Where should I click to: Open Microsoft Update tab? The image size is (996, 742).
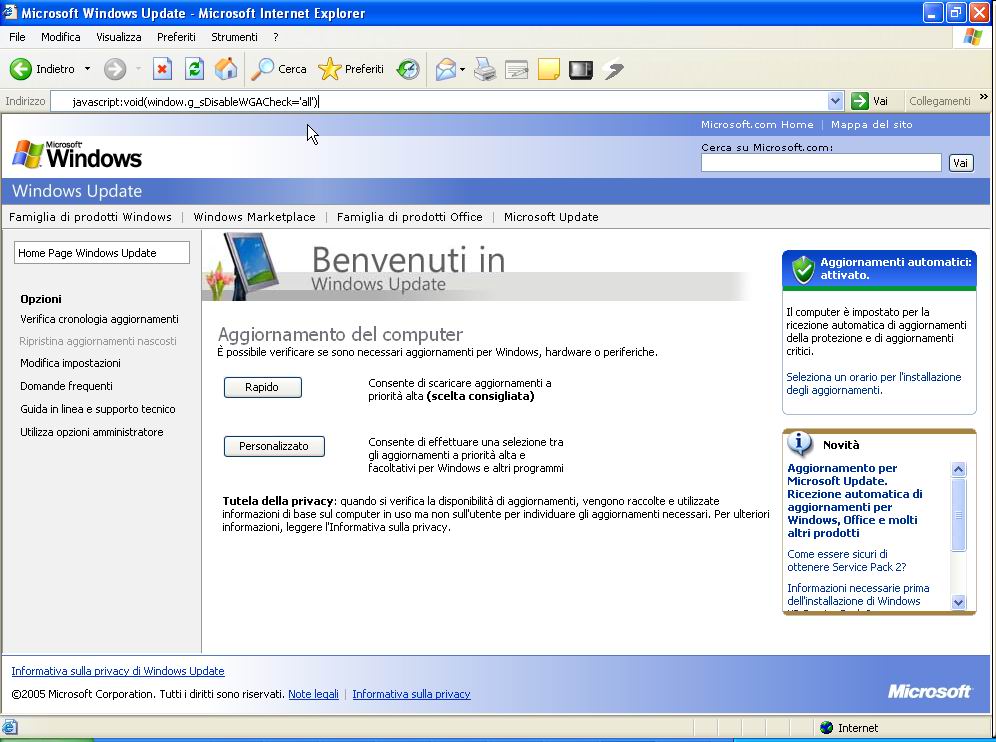[x=551, y=217]
